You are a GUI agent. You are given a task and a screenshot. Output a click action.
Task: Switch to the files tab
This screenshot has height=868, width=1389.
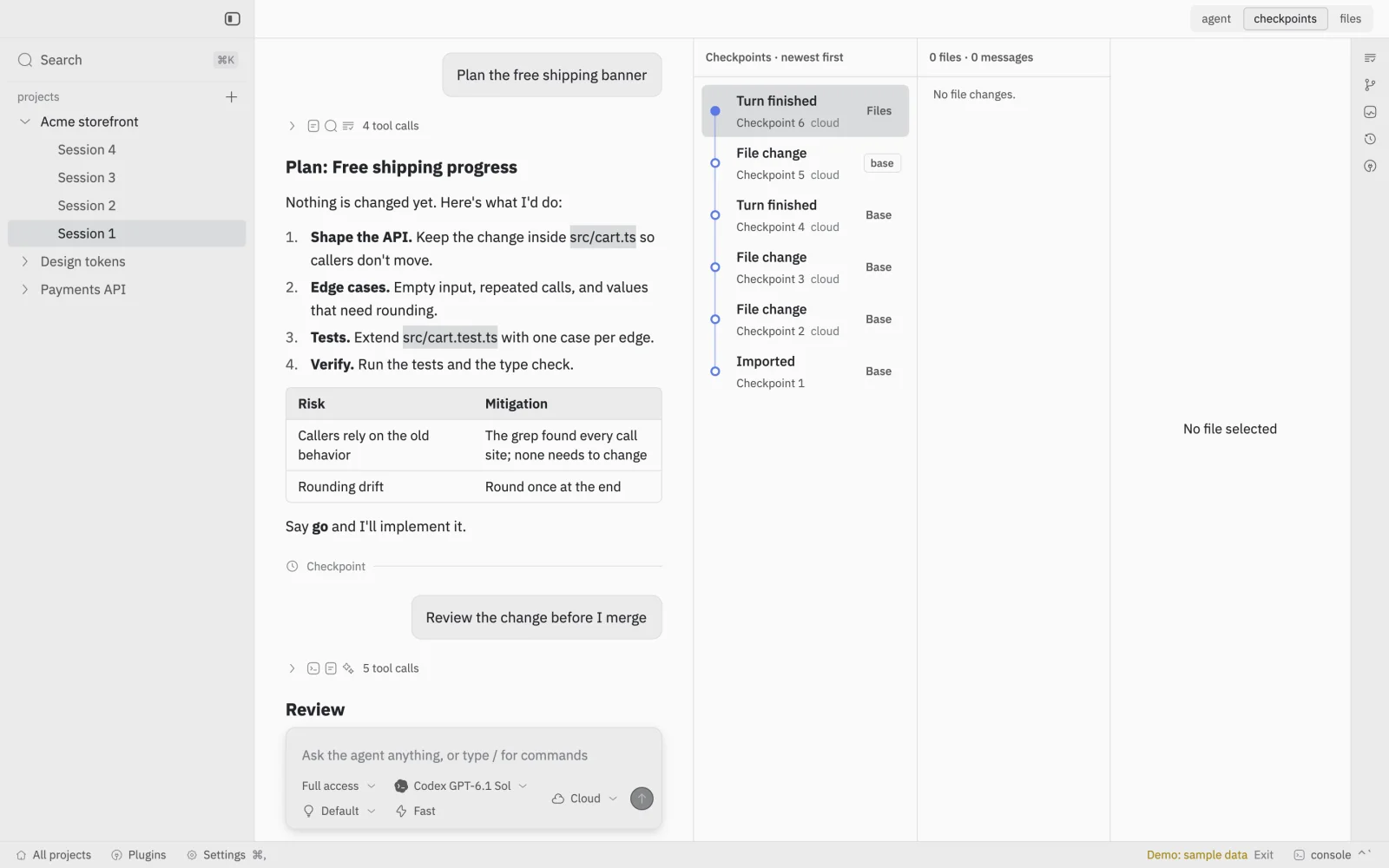(x=1350, y=18)
